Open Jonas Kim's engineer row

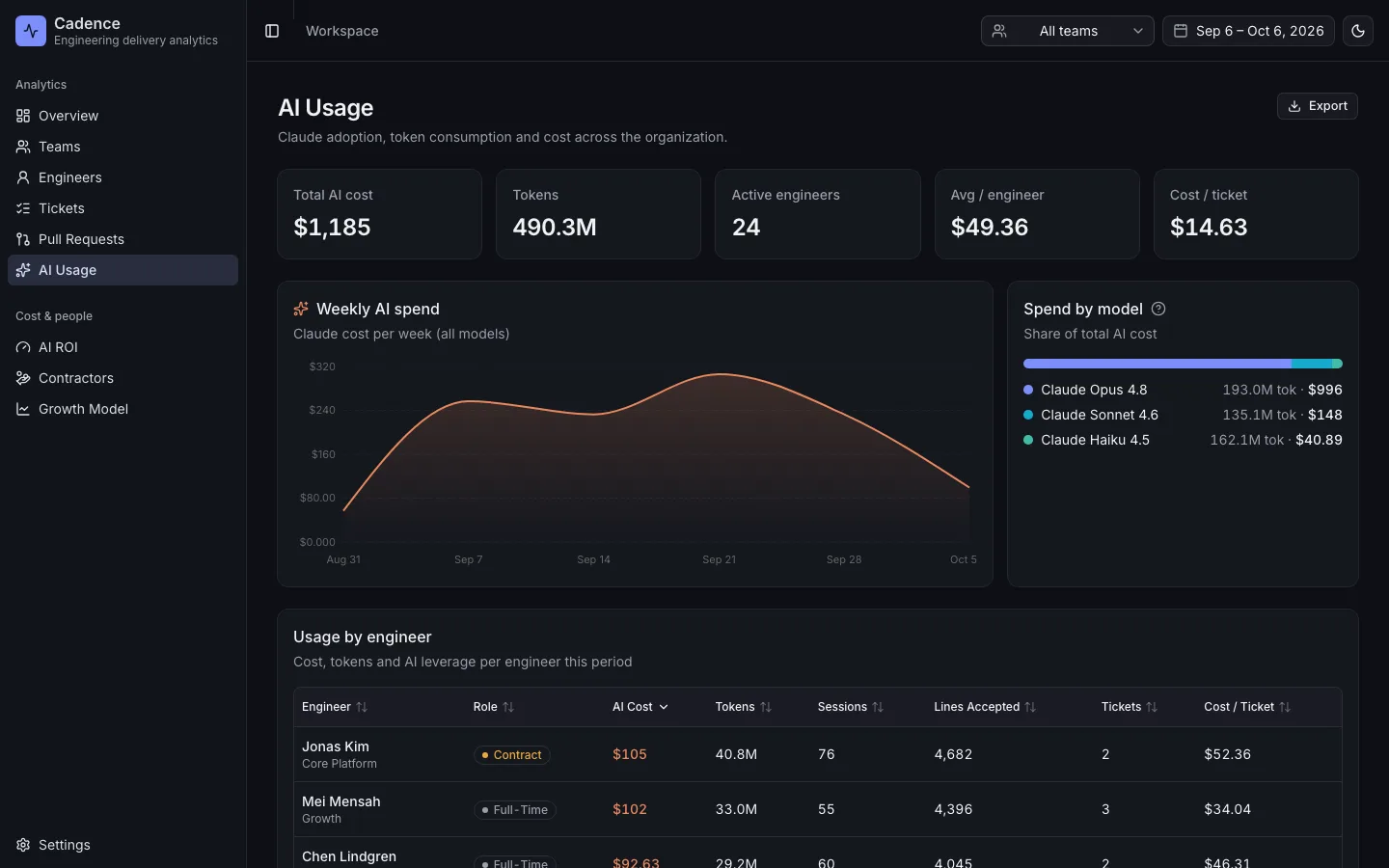pos(818,754)
